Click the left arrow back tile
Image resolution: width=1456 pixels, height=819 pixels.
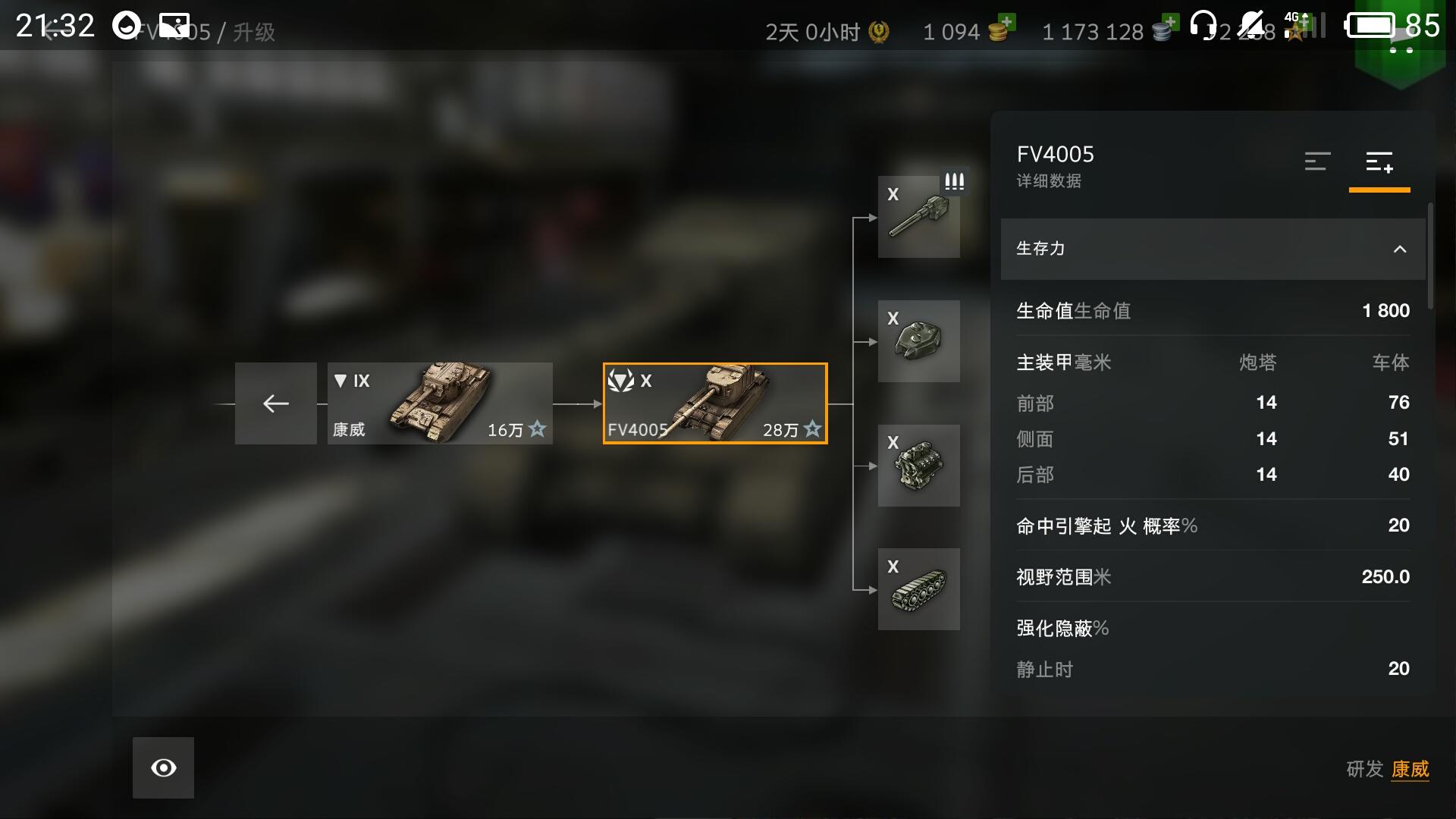[276, 403]
